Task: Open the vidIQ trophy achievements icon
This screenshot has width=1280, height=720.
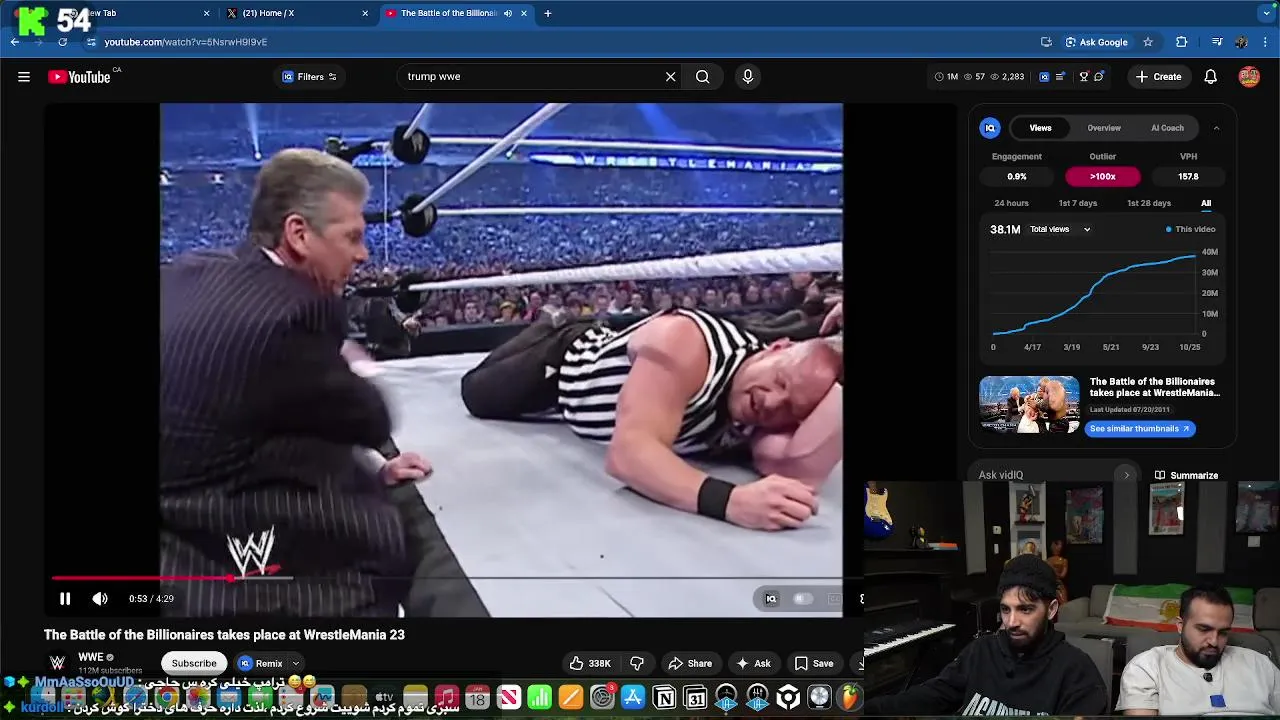Action: pos(1083,77)
